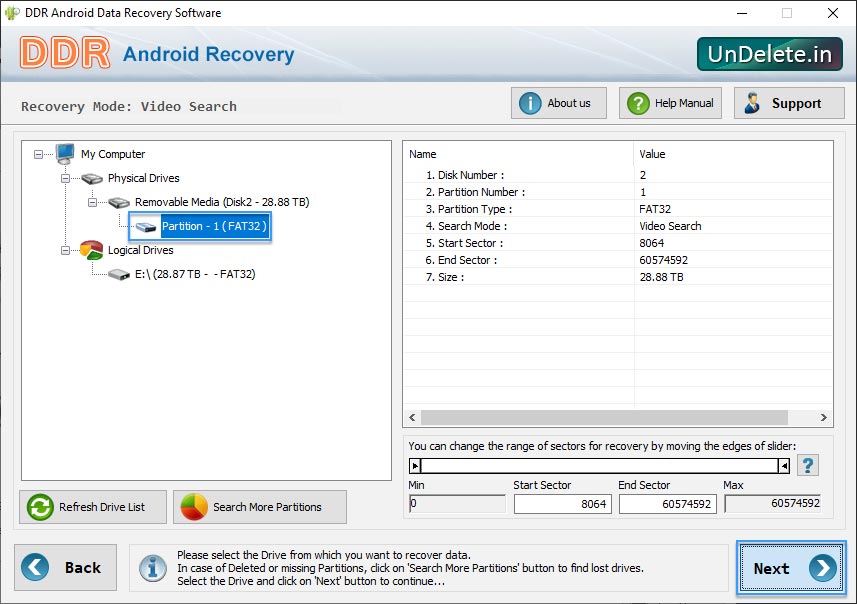Click the Support button
The image size is (857, 604).
point(789,103)
